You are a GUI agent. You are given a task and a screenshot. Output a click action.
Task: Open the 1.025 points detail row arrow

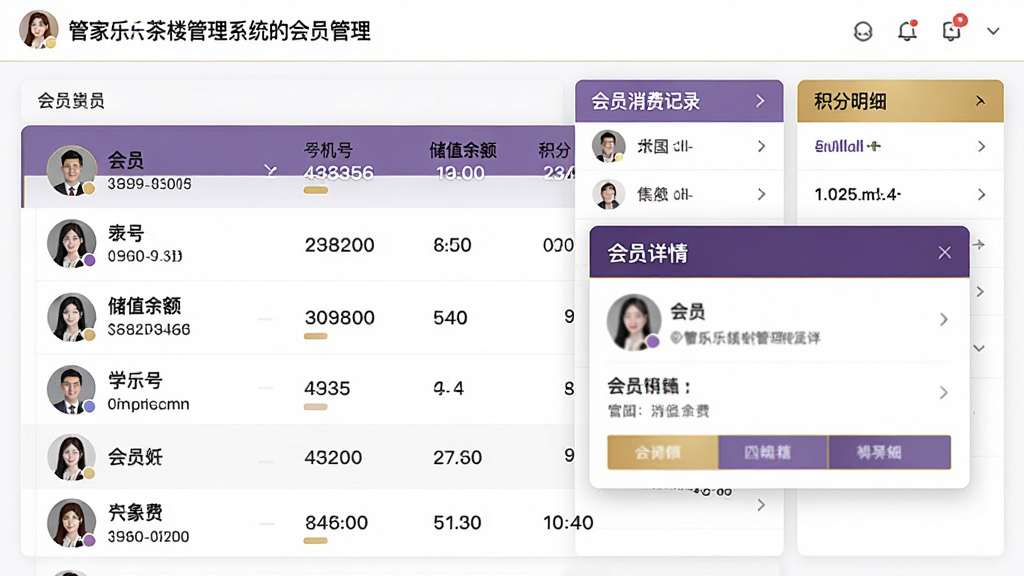(982, 194)
